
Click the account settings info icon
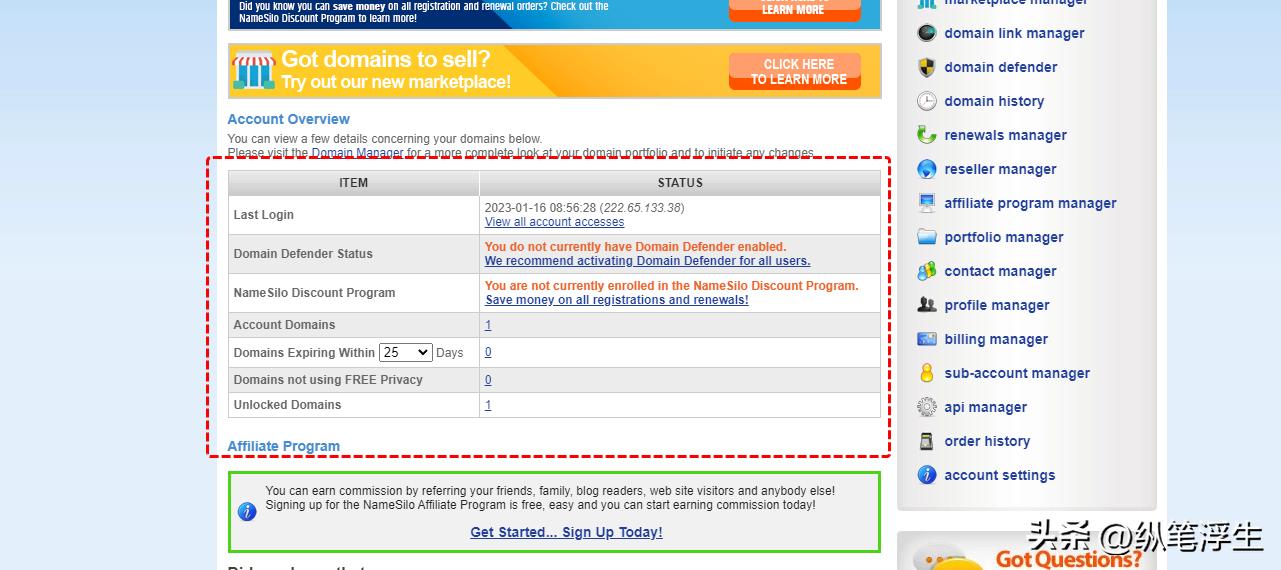tap(927, 475)
